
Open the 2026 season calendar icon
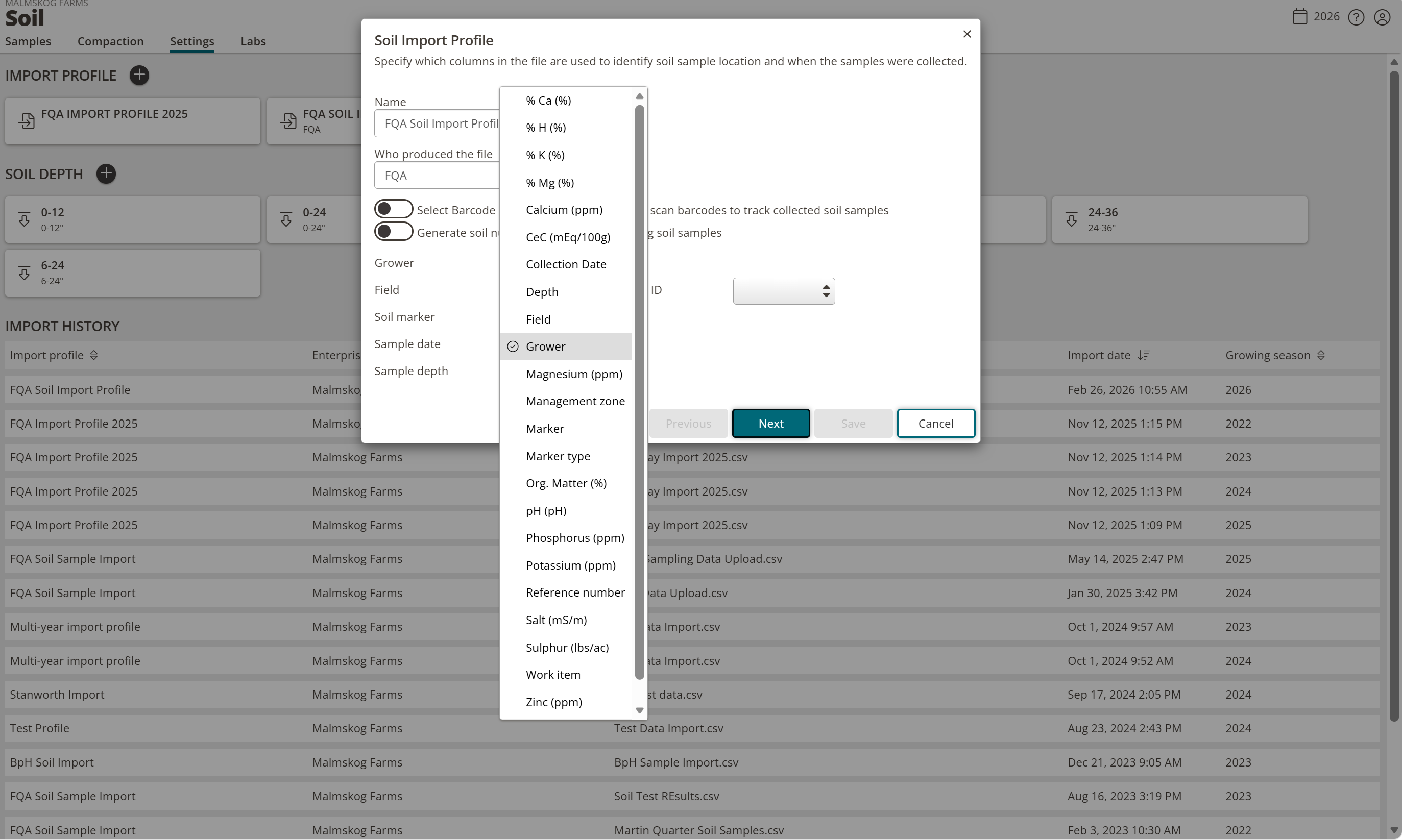1299,16
